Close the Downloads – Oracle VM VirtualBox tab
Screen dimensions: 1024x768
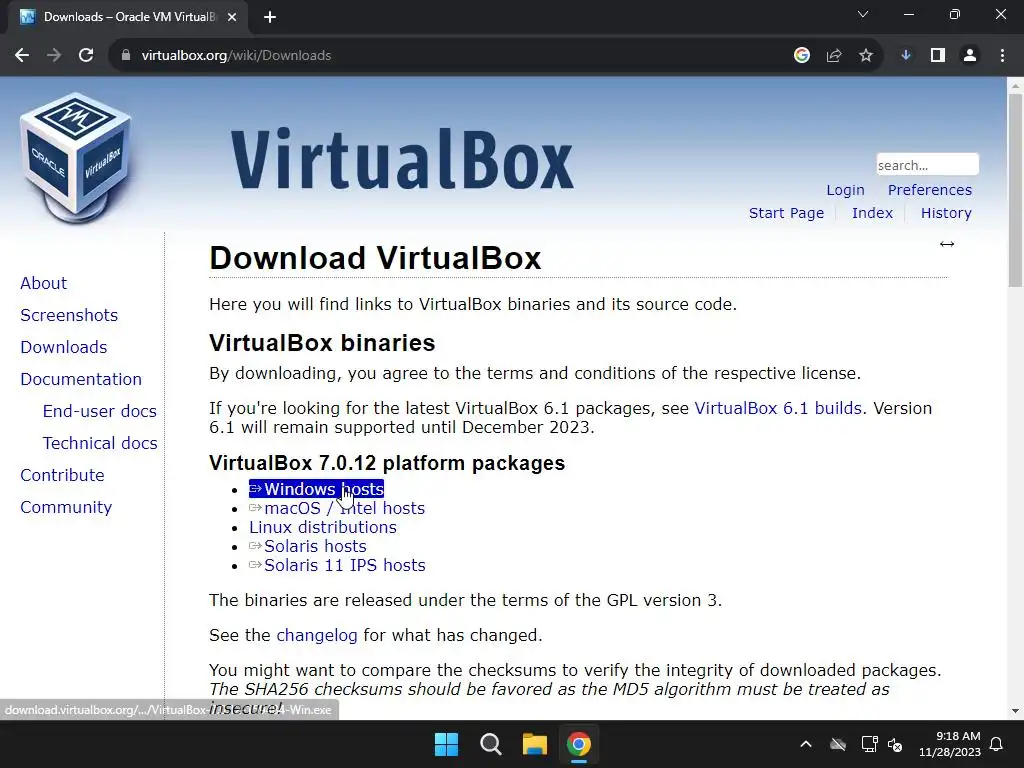click(x=232, y=17)
